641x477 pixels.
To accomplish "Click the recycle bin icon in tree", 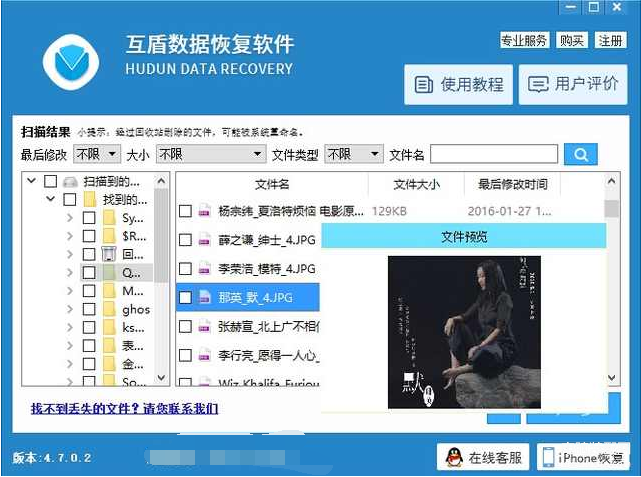I will click(109, 254).
